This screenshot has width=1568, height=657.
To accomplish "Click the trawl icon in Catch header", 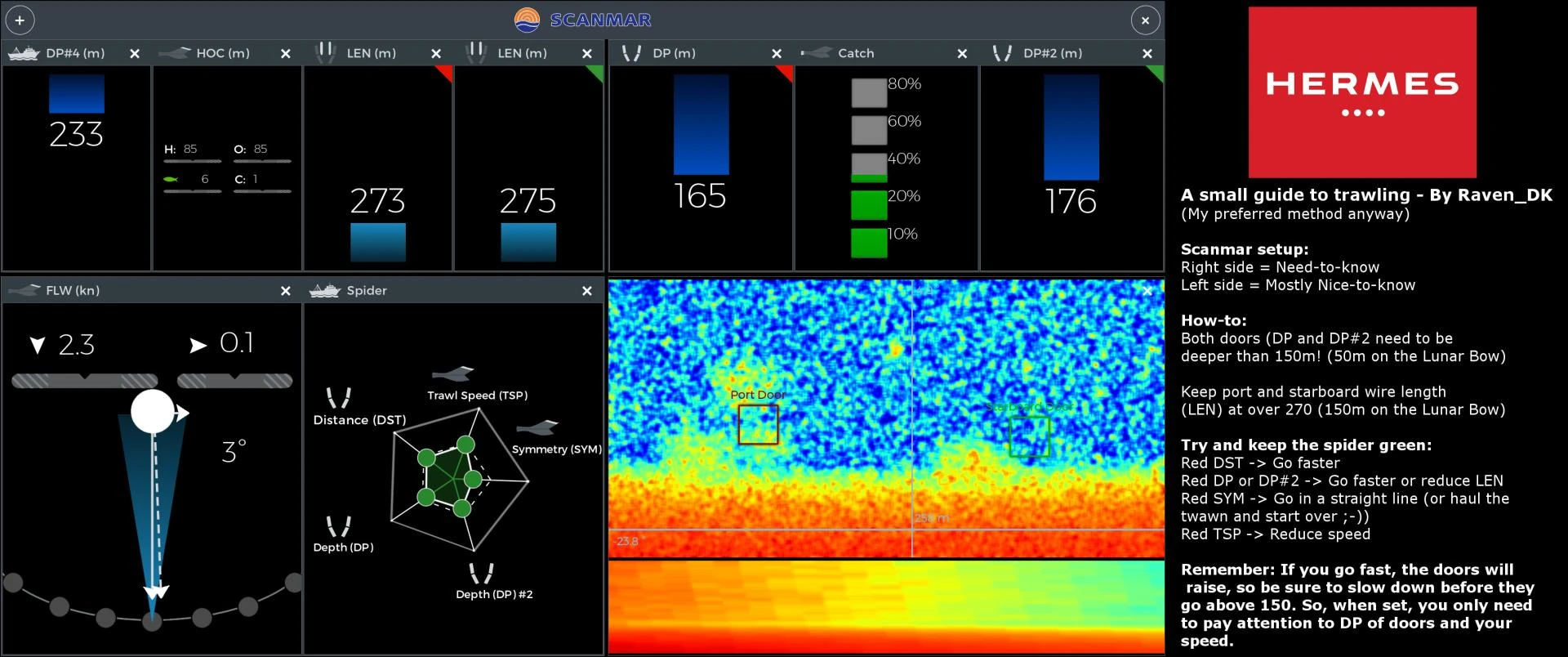I will click(816, 53).
